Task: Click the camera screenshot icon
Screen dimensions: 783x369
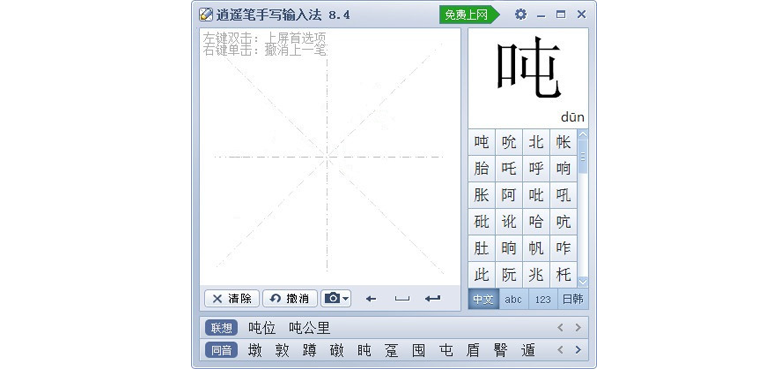Action: (x=332, y=299)
